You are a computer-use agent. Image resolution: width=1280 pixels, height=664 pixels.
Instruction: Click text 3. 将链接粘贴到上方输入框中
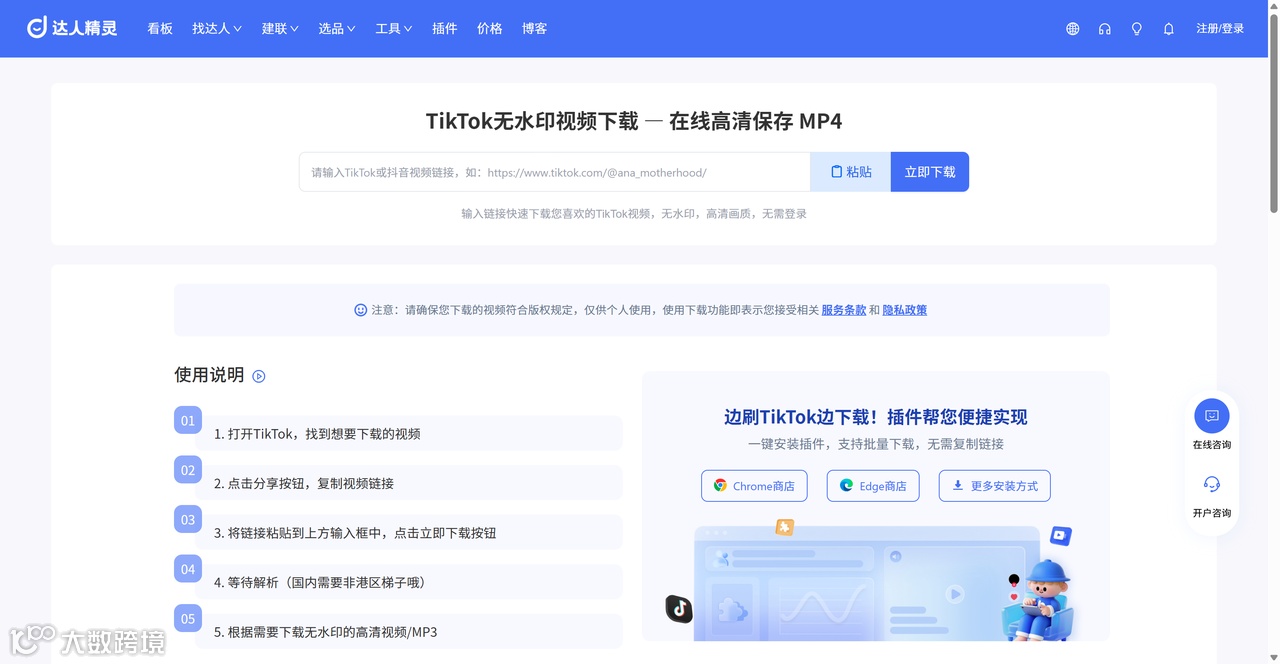[x=299, y=533]
